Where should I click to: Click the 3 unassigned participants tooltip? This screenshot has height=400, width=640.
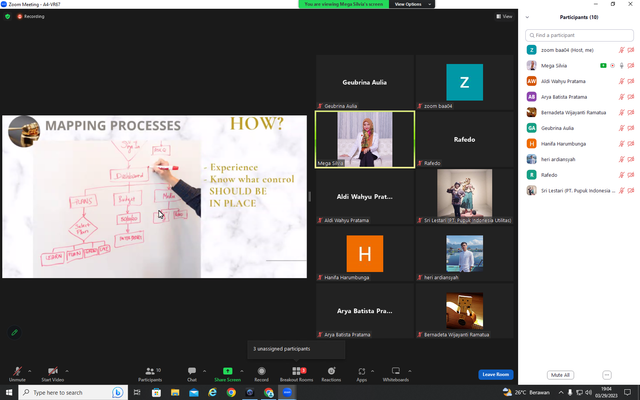pos(296,349)
